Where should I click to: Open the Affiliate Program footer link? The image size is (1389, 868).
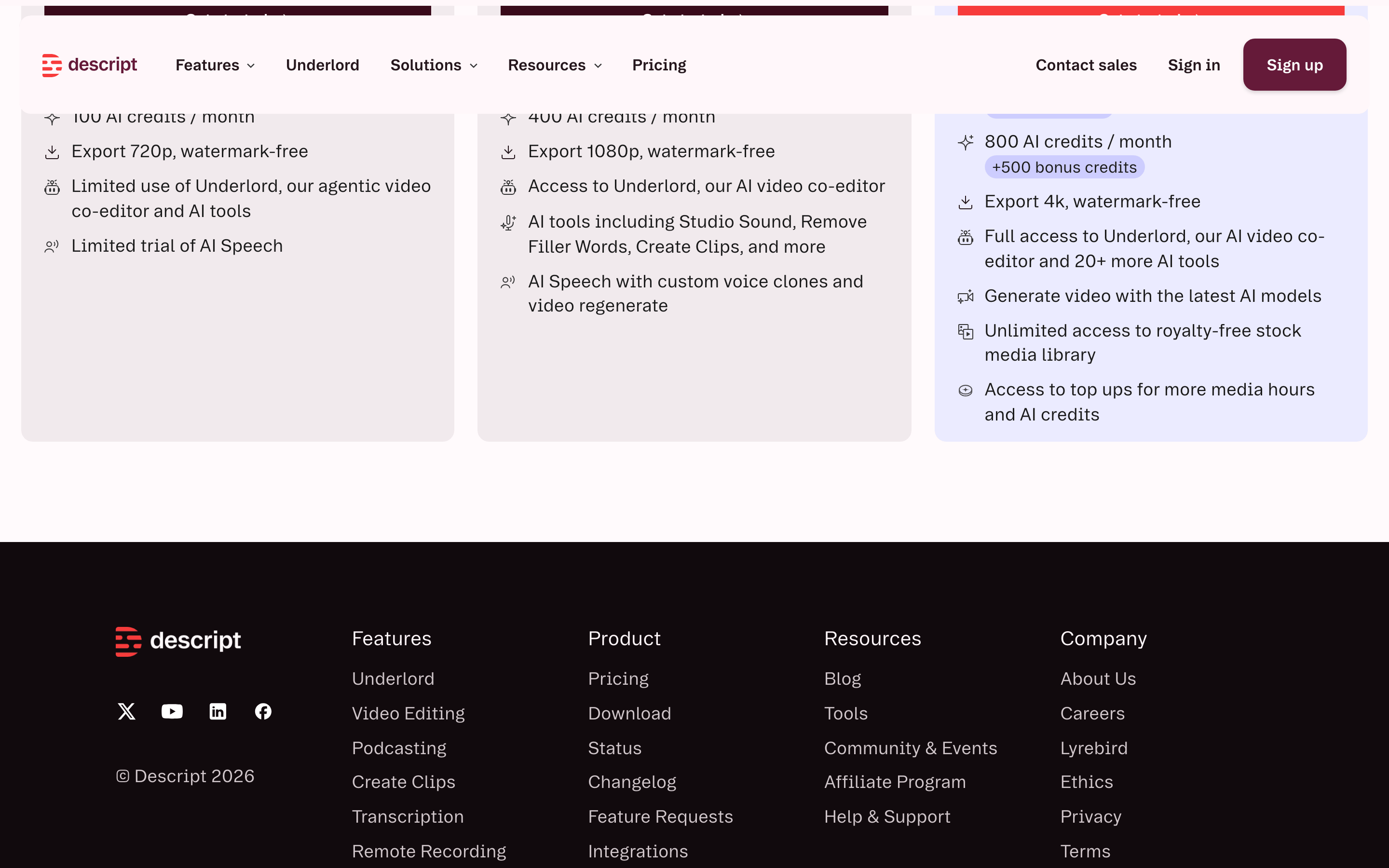(x=895, y=782)
